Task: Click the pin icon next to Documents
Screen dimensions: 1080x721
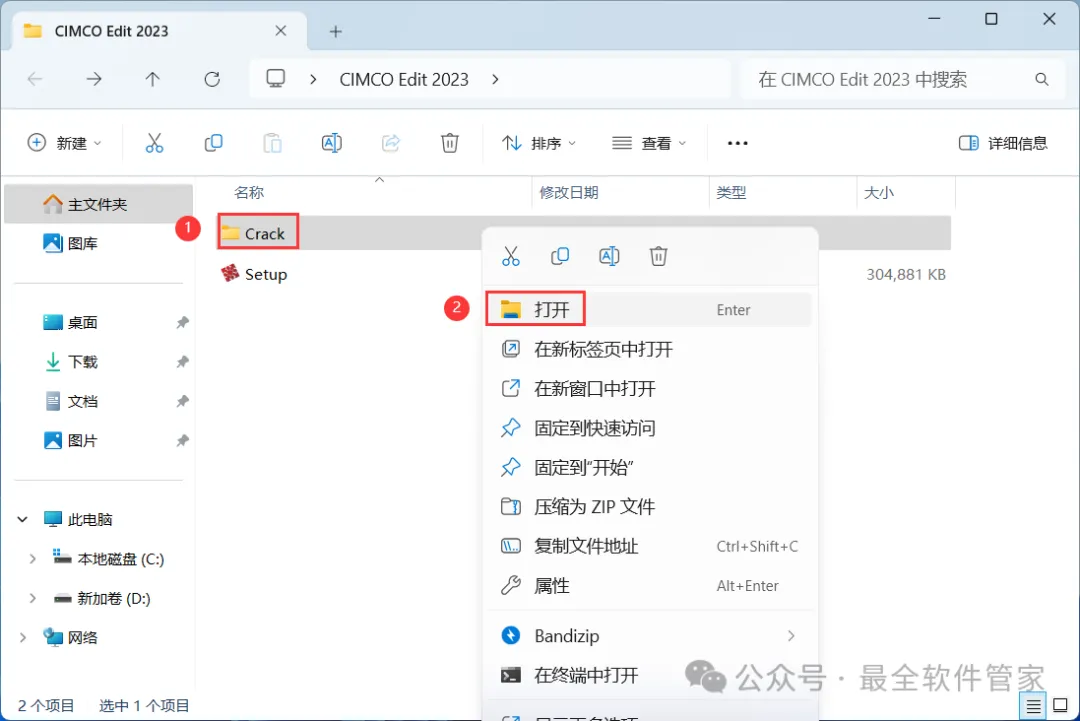Action: 182,401
